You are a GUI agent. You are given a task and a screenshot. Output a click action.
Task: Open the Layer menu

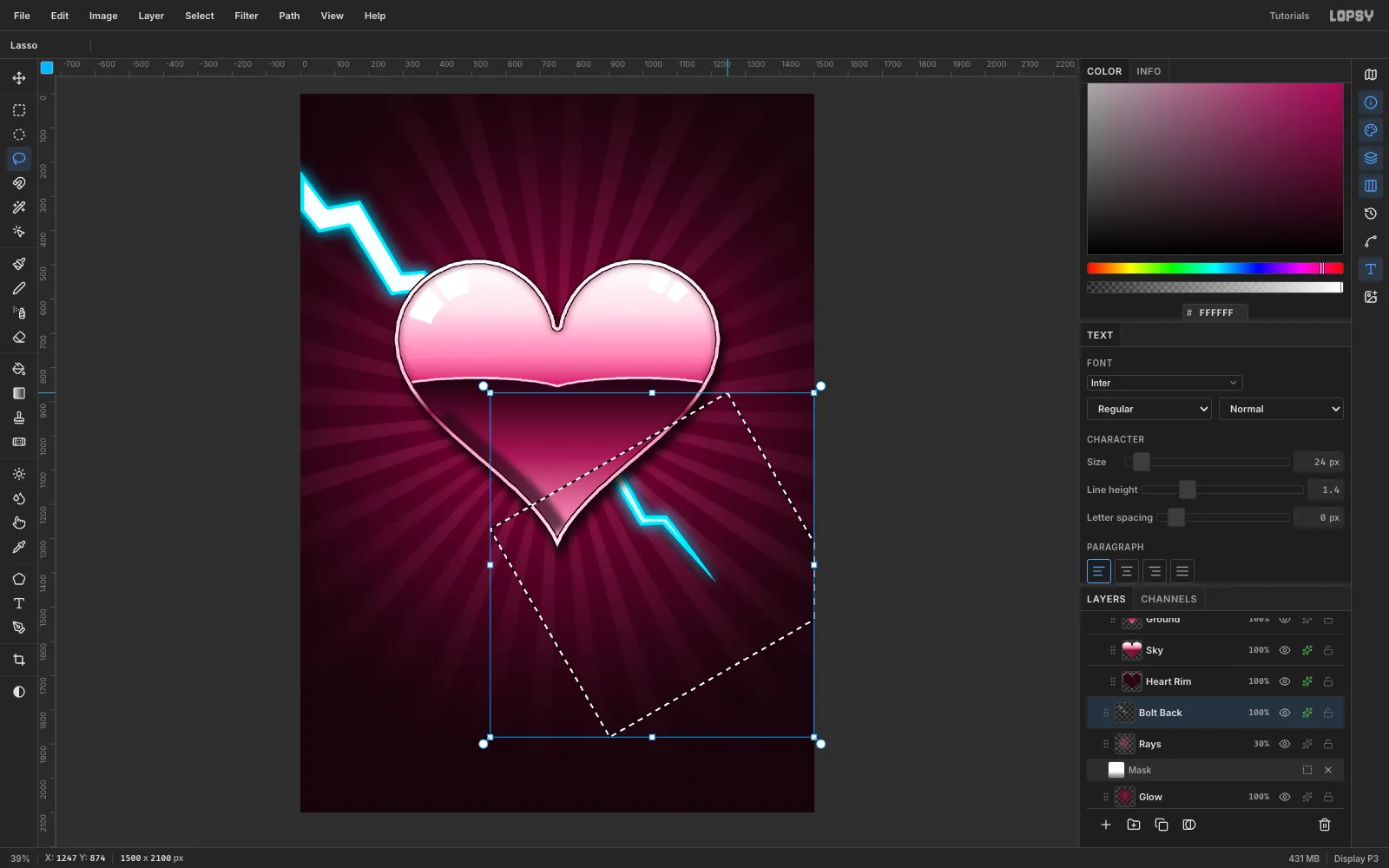[x=151, y=16]
